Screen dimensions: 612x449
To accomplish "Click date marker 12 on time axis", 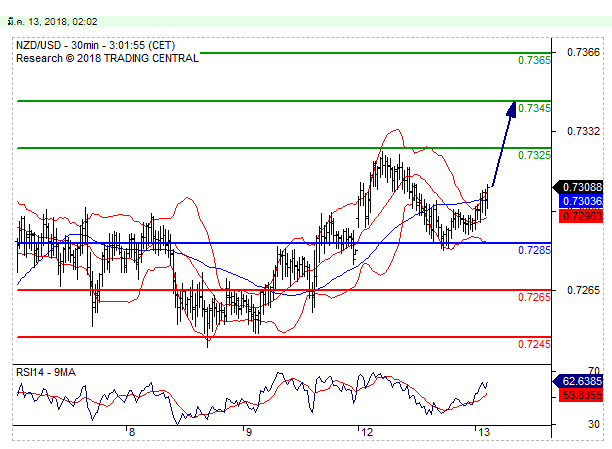I will pos(367,432).
